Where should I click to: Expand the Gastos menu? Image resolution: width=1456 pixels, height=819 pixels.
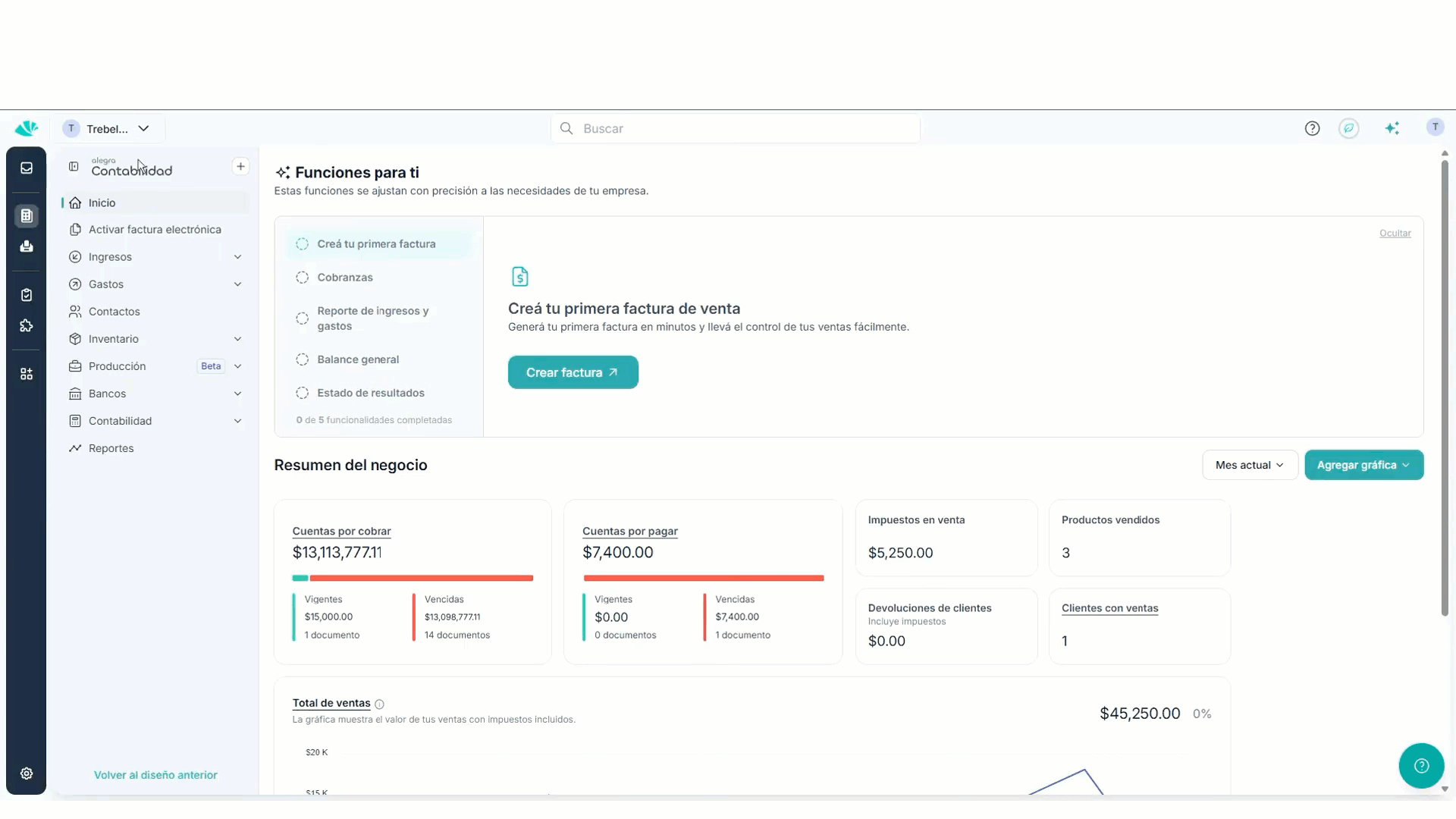(x=155, y=284)
